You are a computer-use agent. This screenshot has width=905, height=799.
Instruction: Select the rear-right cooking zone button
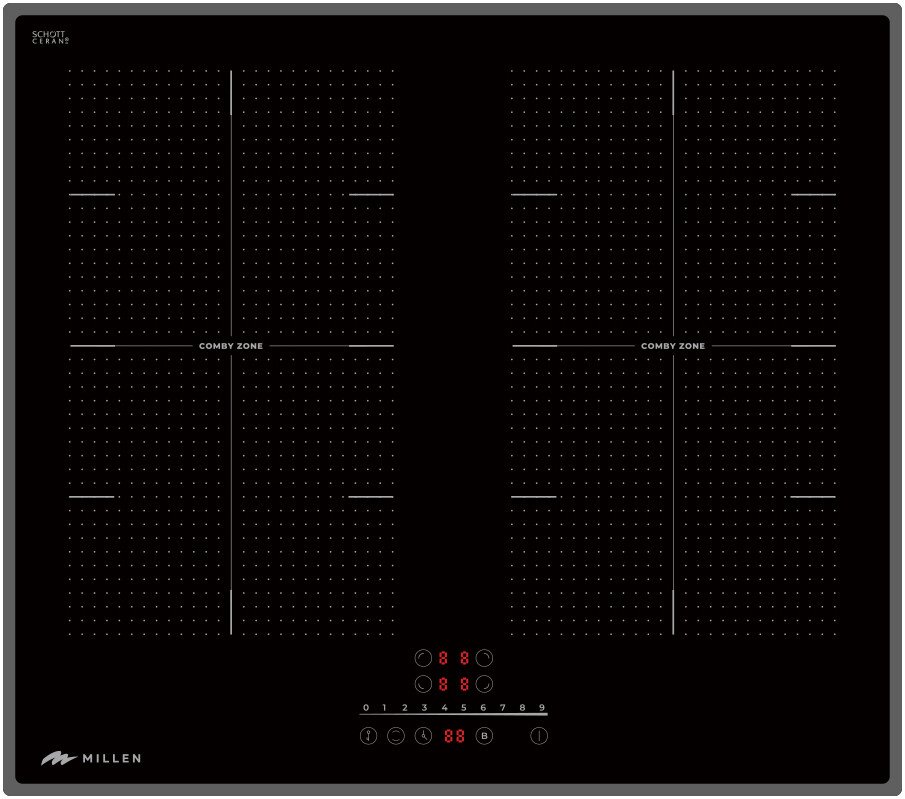pyautogui.click(x=484, y=658)
